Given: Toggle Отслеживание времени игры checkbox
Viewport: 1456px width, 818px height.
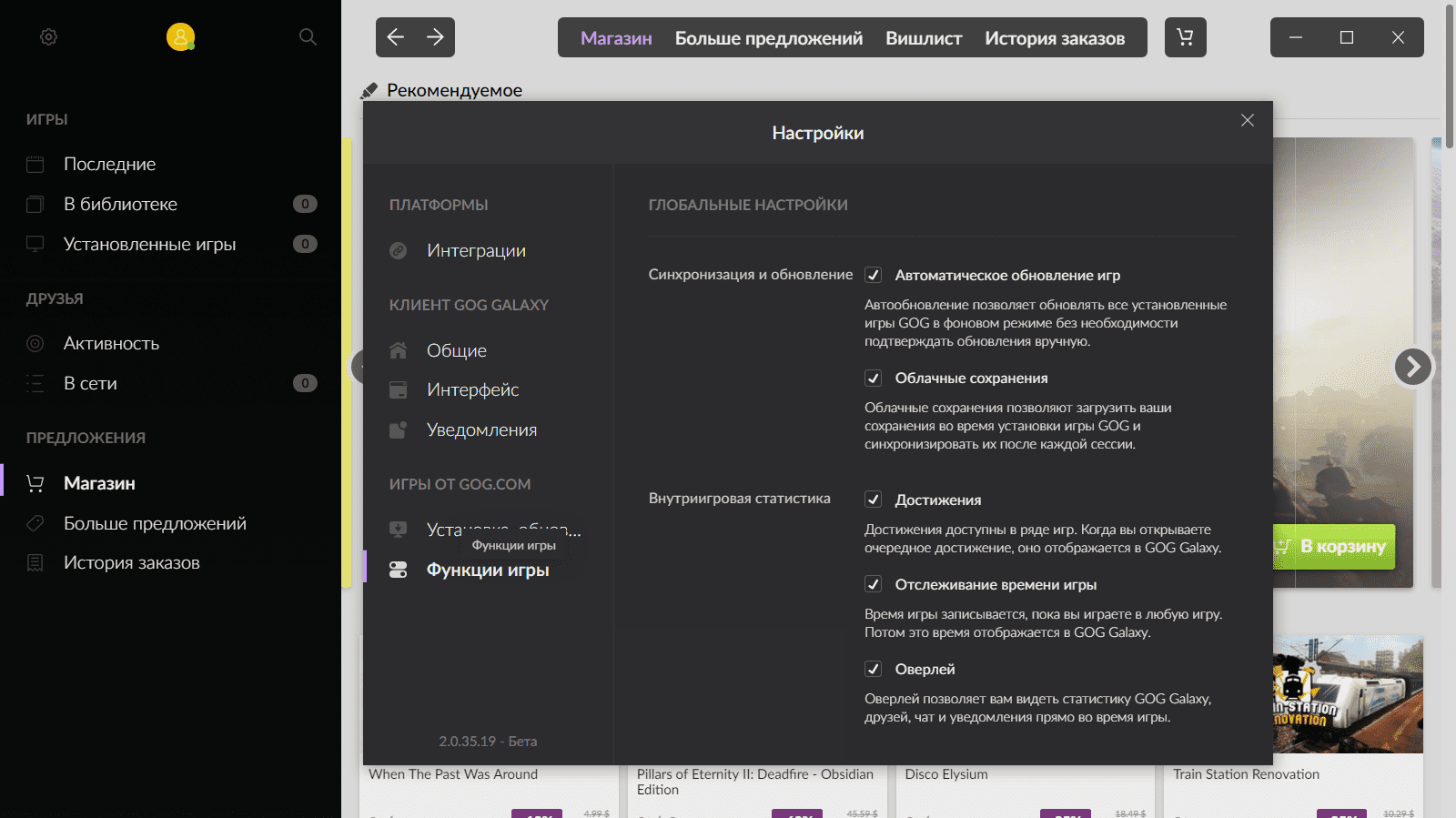Looking at the screenshot, I should 874,584.
